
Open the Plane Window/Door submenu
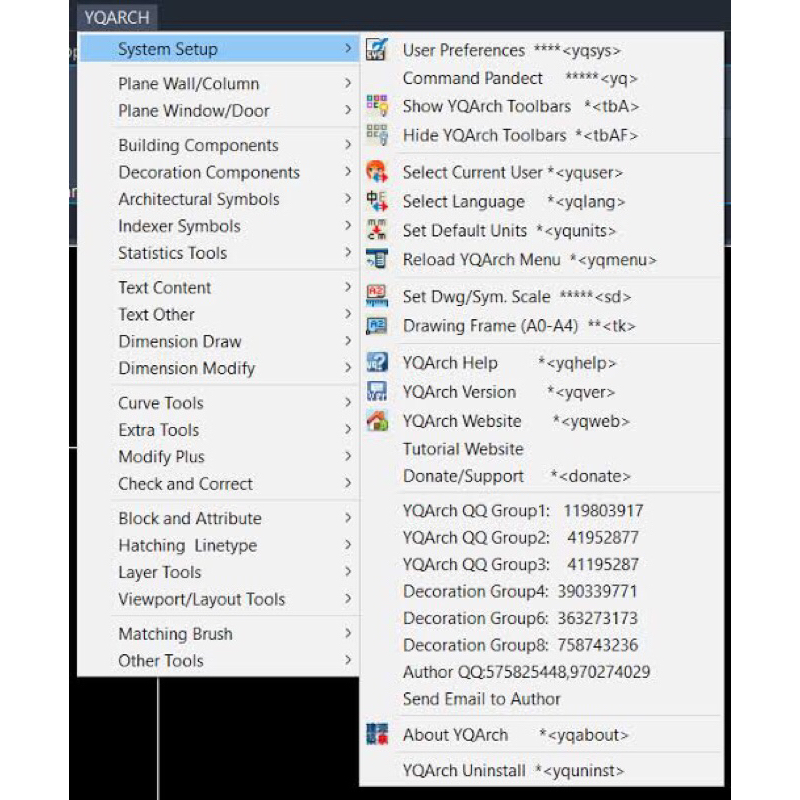click(x=219, y=110)
